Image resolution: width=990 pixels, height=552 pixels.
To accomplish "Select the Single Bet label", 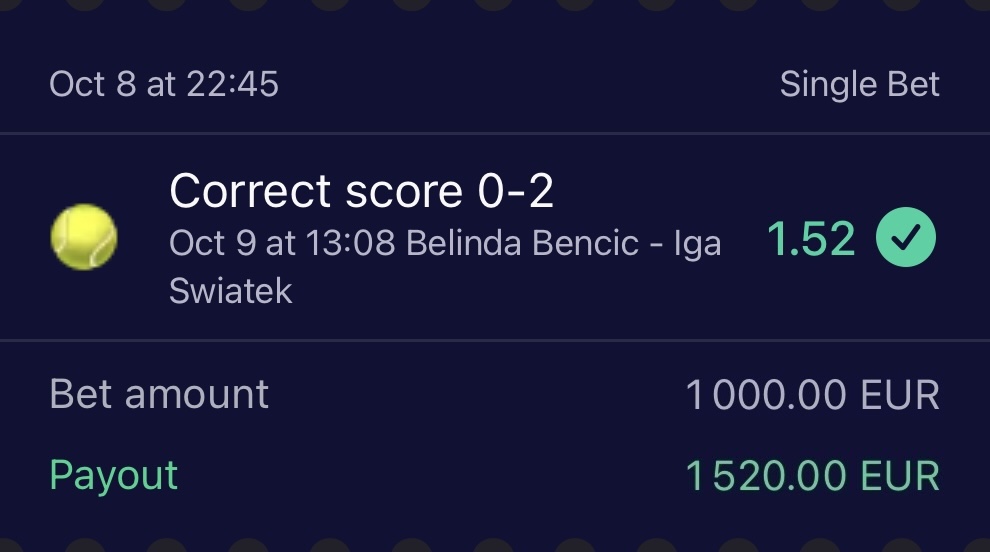I will 859,85.
